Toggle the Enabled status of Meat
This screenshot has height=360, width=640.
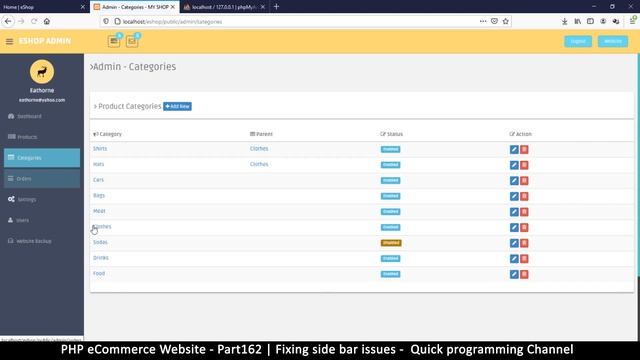coord(390,211)
